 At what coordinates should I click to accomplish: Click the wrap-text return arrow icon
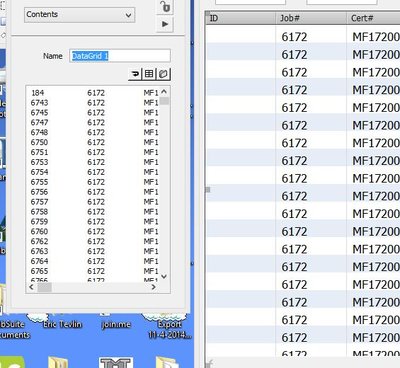coord(135,74)
